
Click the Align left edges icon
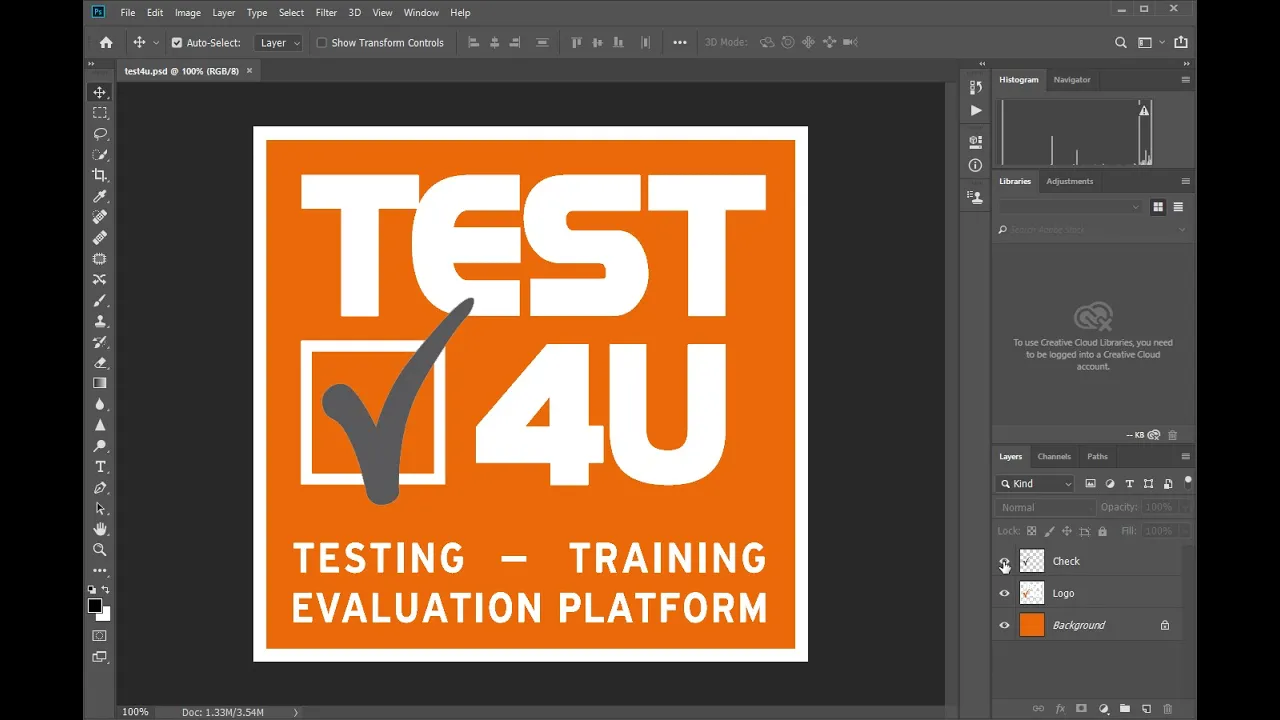474,42
